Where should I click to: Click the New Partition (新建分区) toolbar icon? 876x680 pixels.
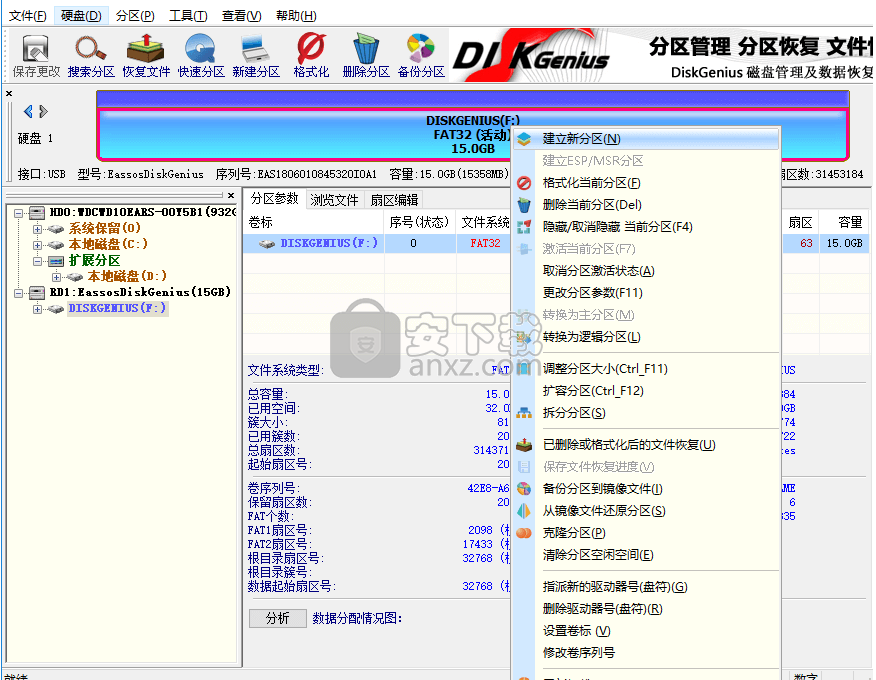coord(256,56)
